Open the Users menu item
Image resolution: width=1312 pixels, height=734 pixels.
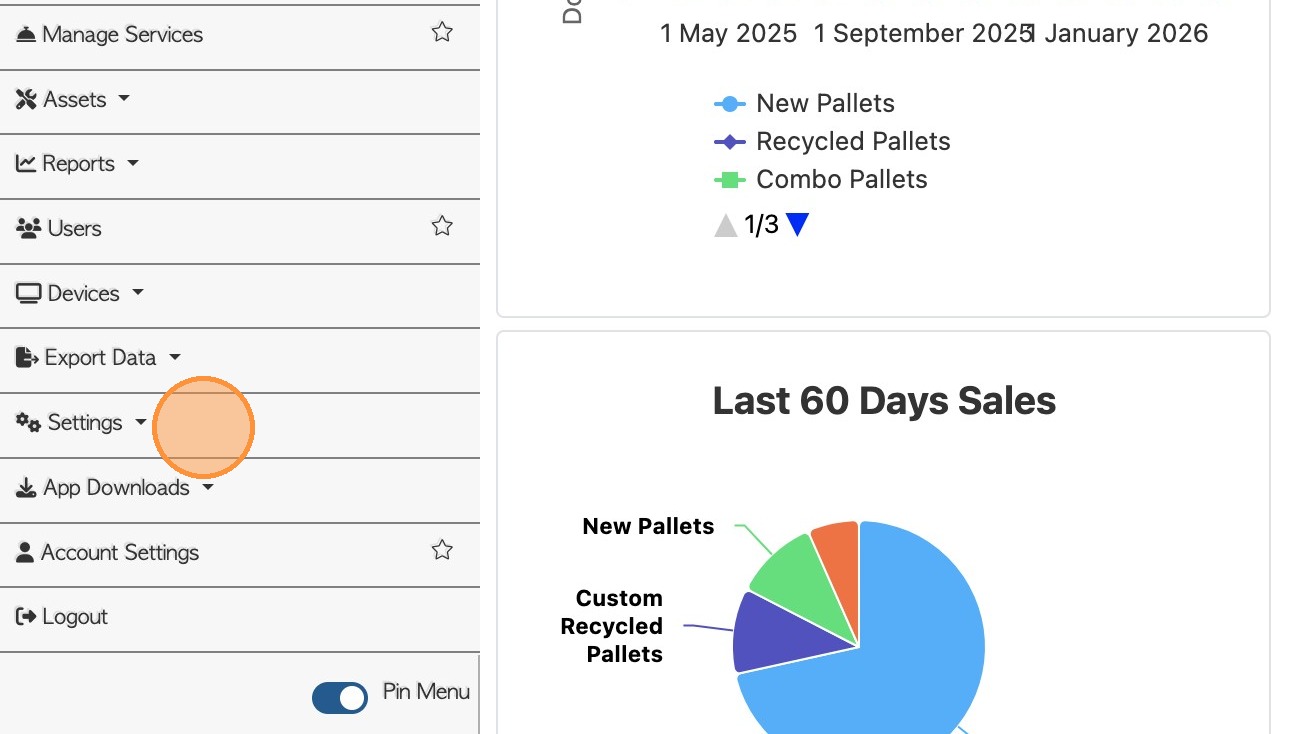pyautogui.click(x=74, y=228)
